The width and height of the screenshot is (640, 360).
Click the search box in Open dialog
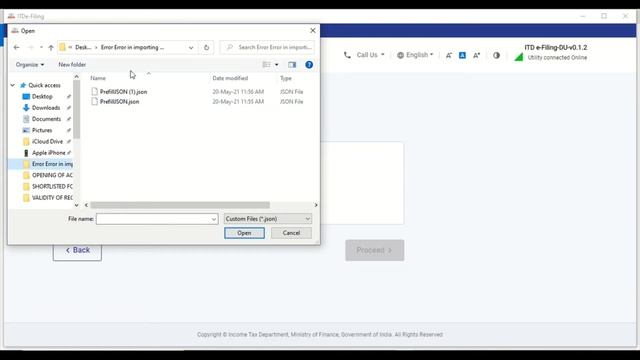(x=267, y=47)
